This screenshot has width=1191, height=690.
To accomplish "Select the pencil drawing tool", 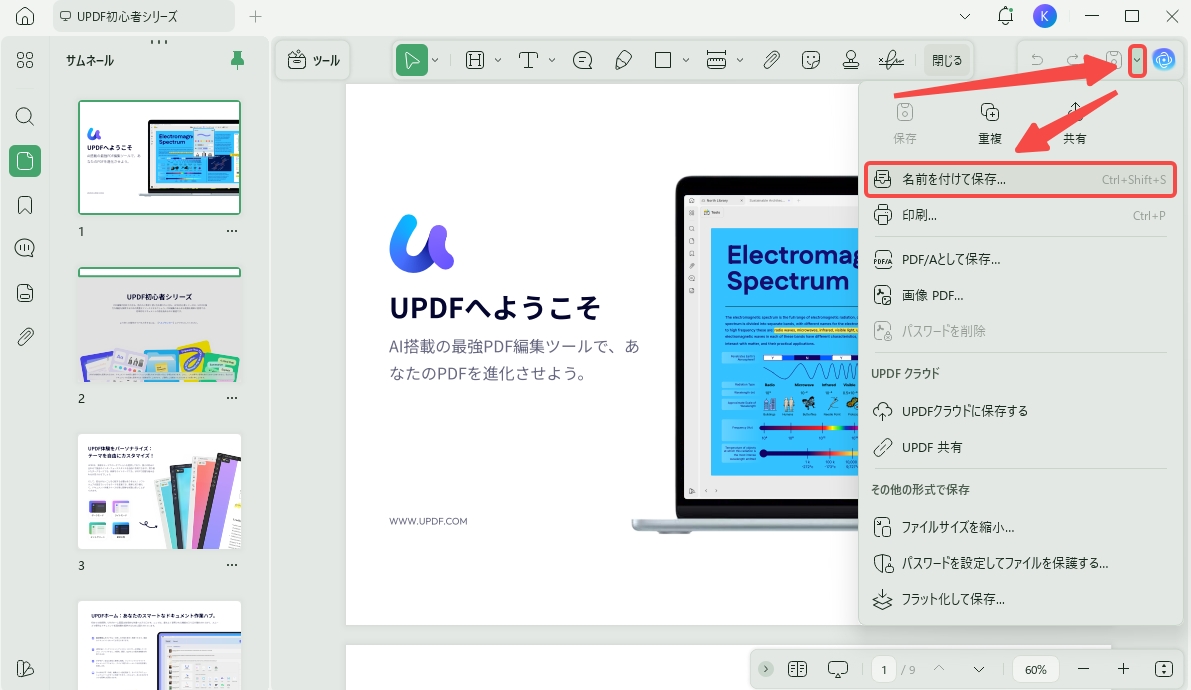I will (624, 60).
